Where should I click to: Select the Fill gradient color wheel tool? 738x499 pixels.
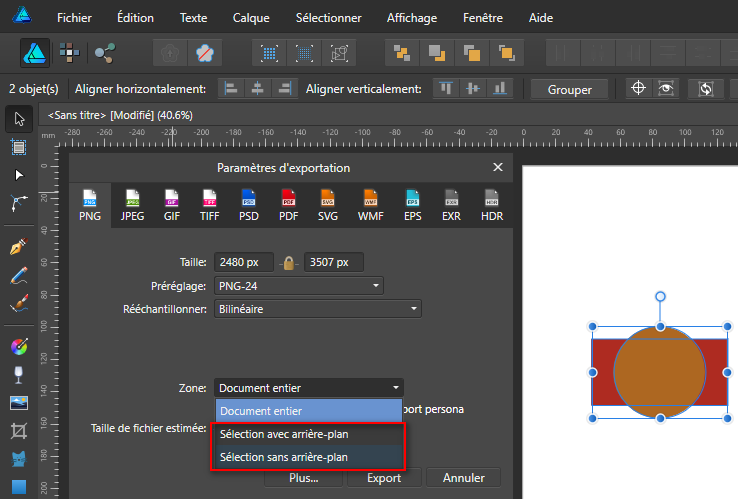[x=19, y=347]
